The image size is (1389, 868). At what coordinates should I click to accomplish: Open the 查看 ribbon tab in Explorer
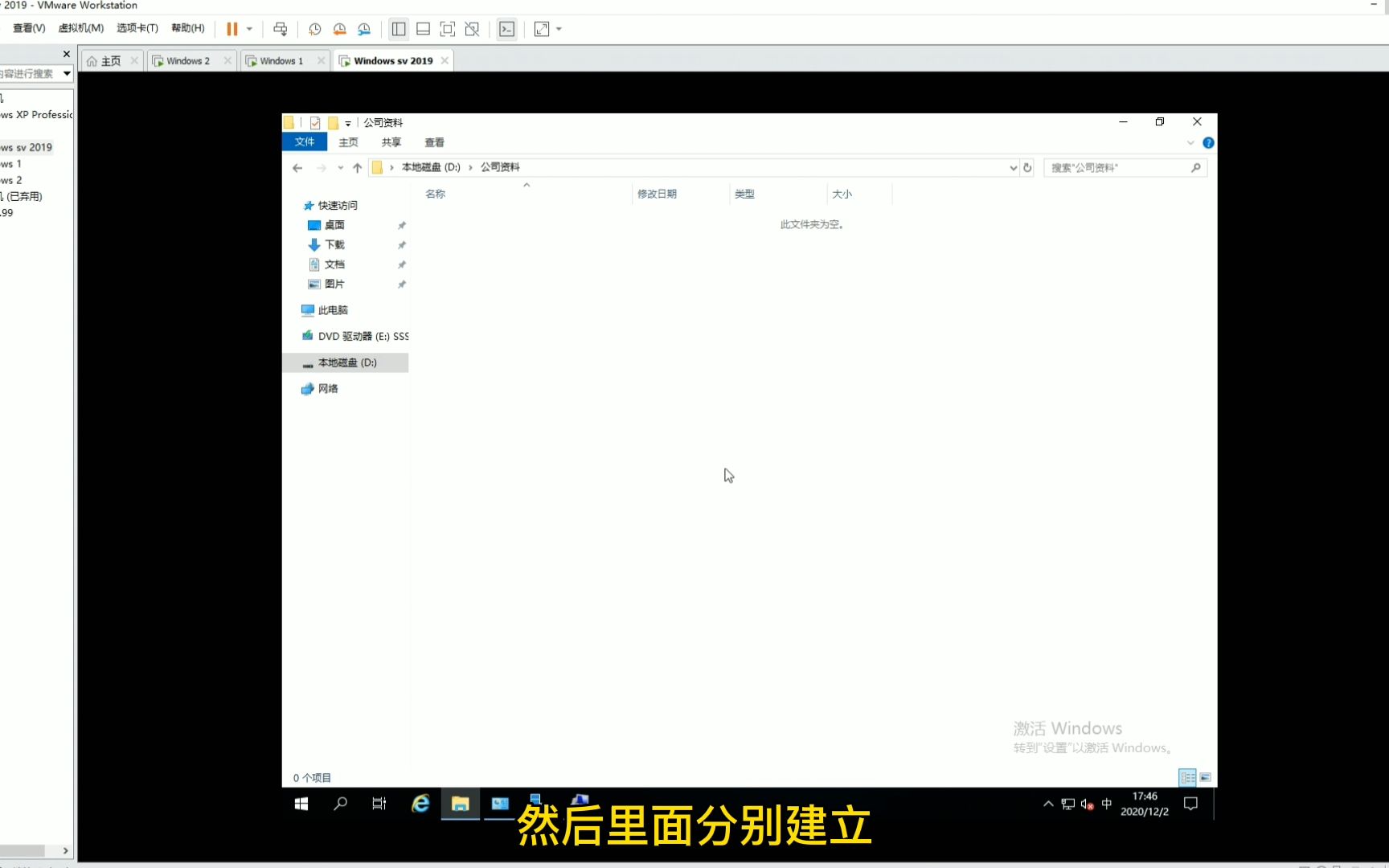pyautogui.click(x=435, y=142)
